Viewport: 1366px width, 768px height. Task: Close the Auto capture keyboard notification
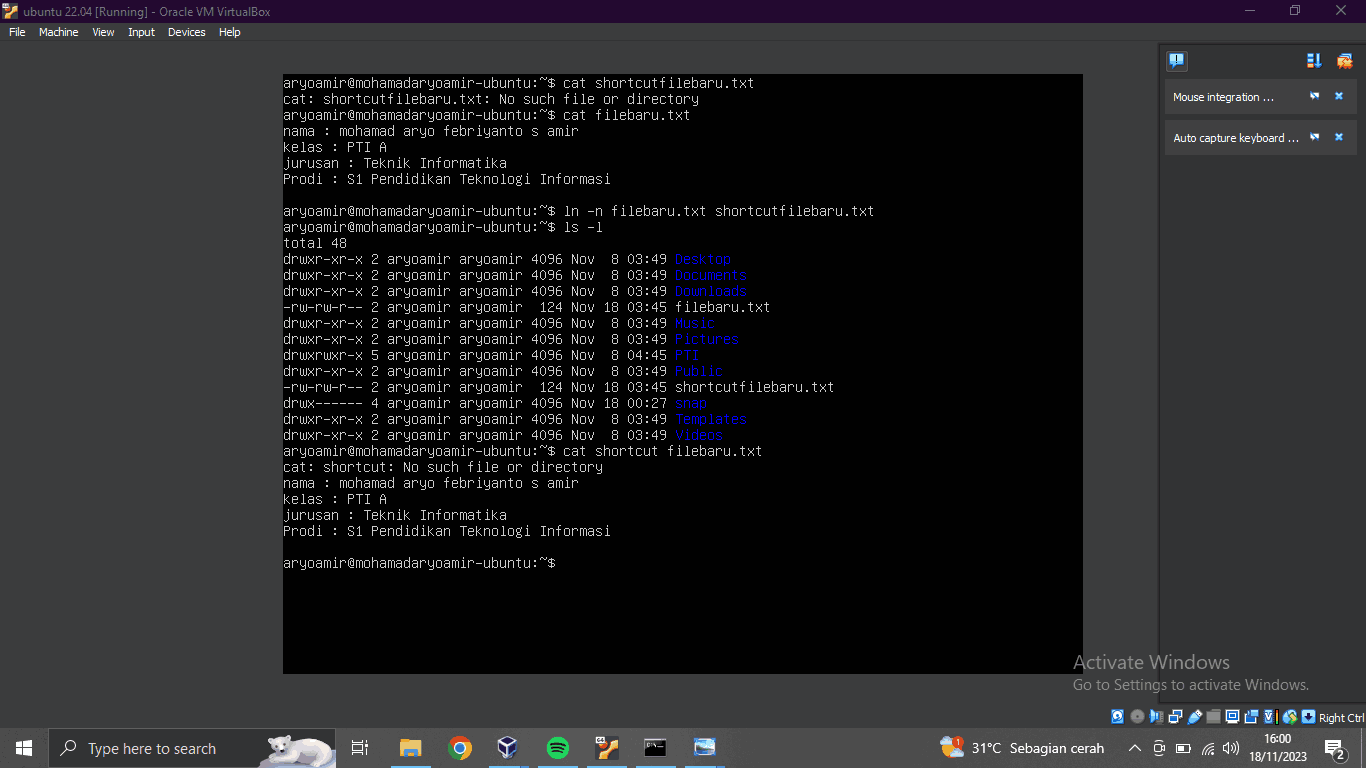point(1339,137)
